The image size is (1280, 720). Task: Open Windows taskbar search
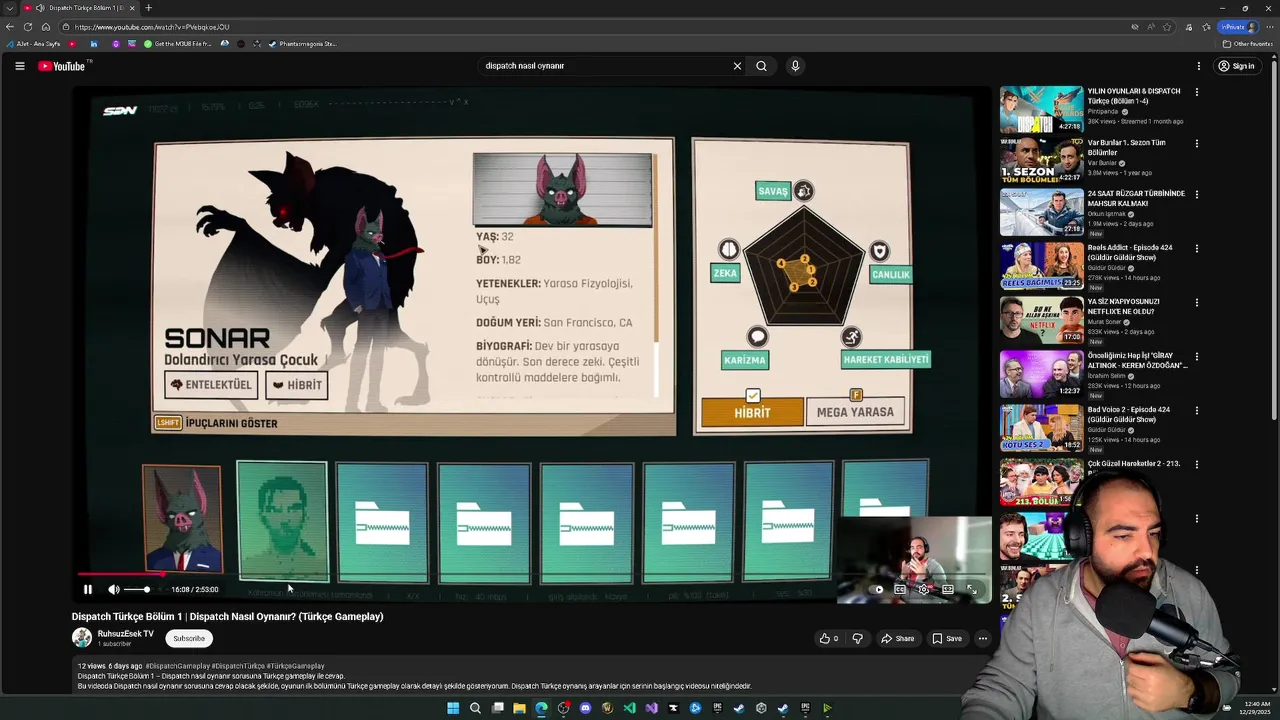click(475, 708)
